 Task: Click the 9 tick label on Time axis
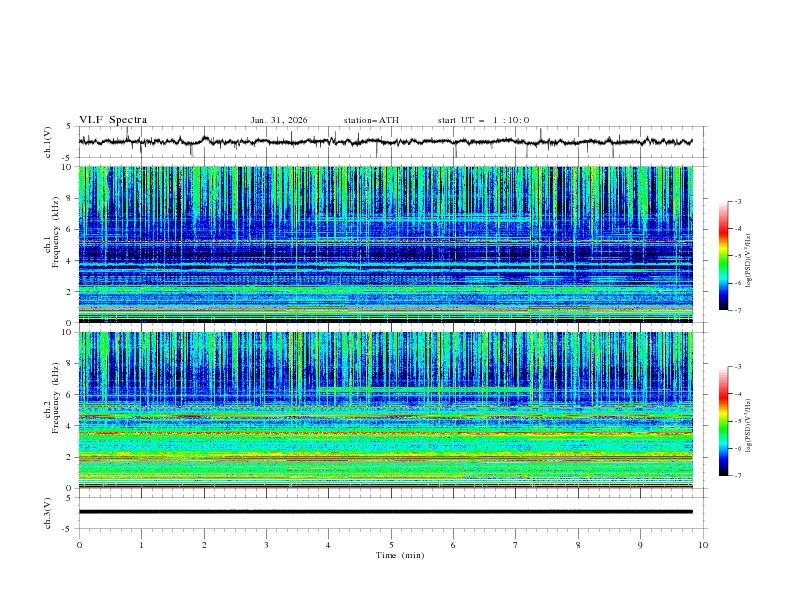[x=640, y=545]
